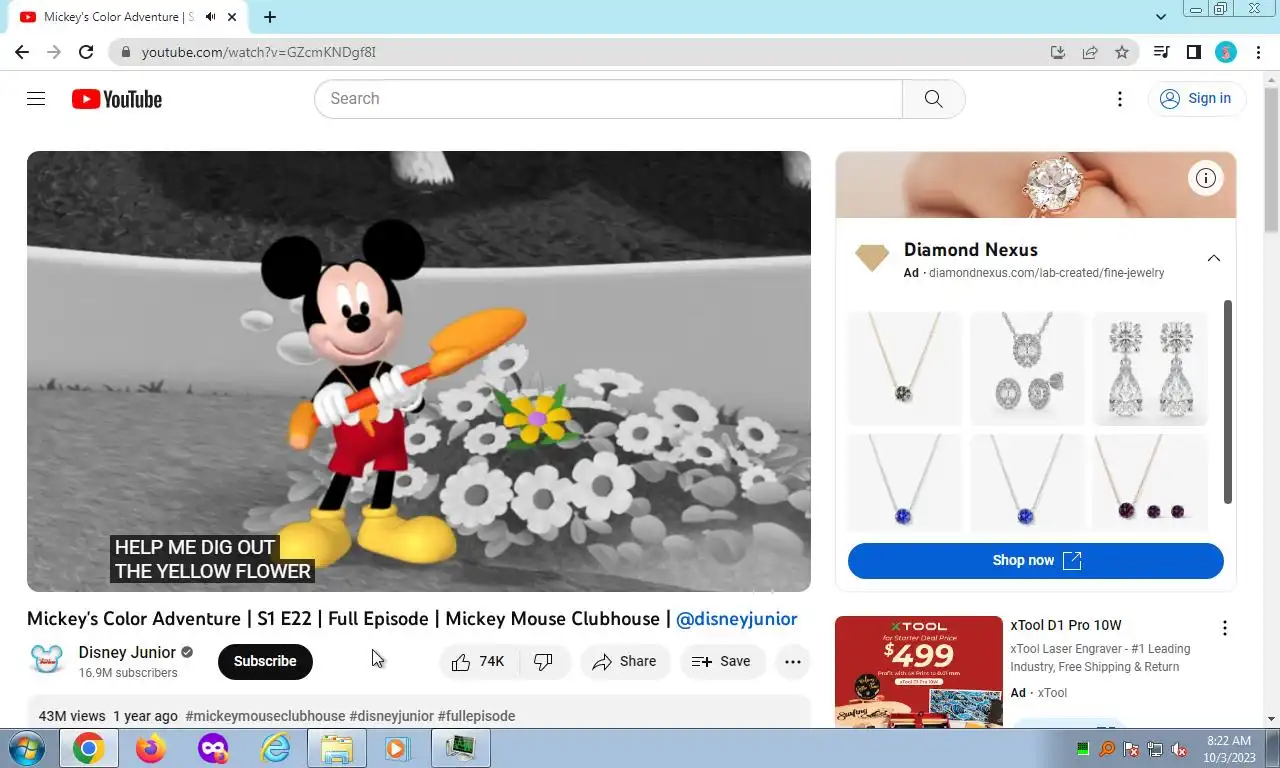Click the '16.9M subscribers' text

coord(128,673)
